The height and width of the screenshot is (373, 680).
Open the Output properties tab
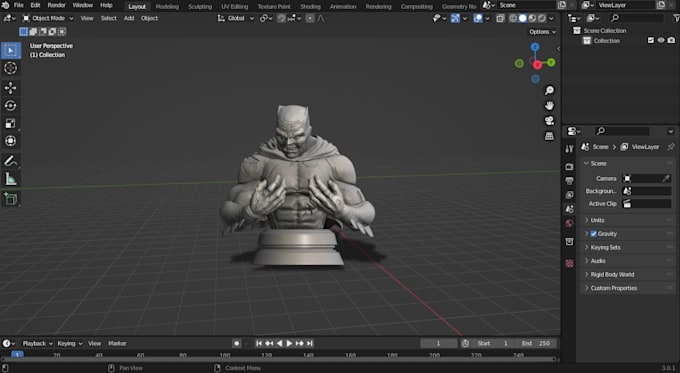tap(569, 180)
